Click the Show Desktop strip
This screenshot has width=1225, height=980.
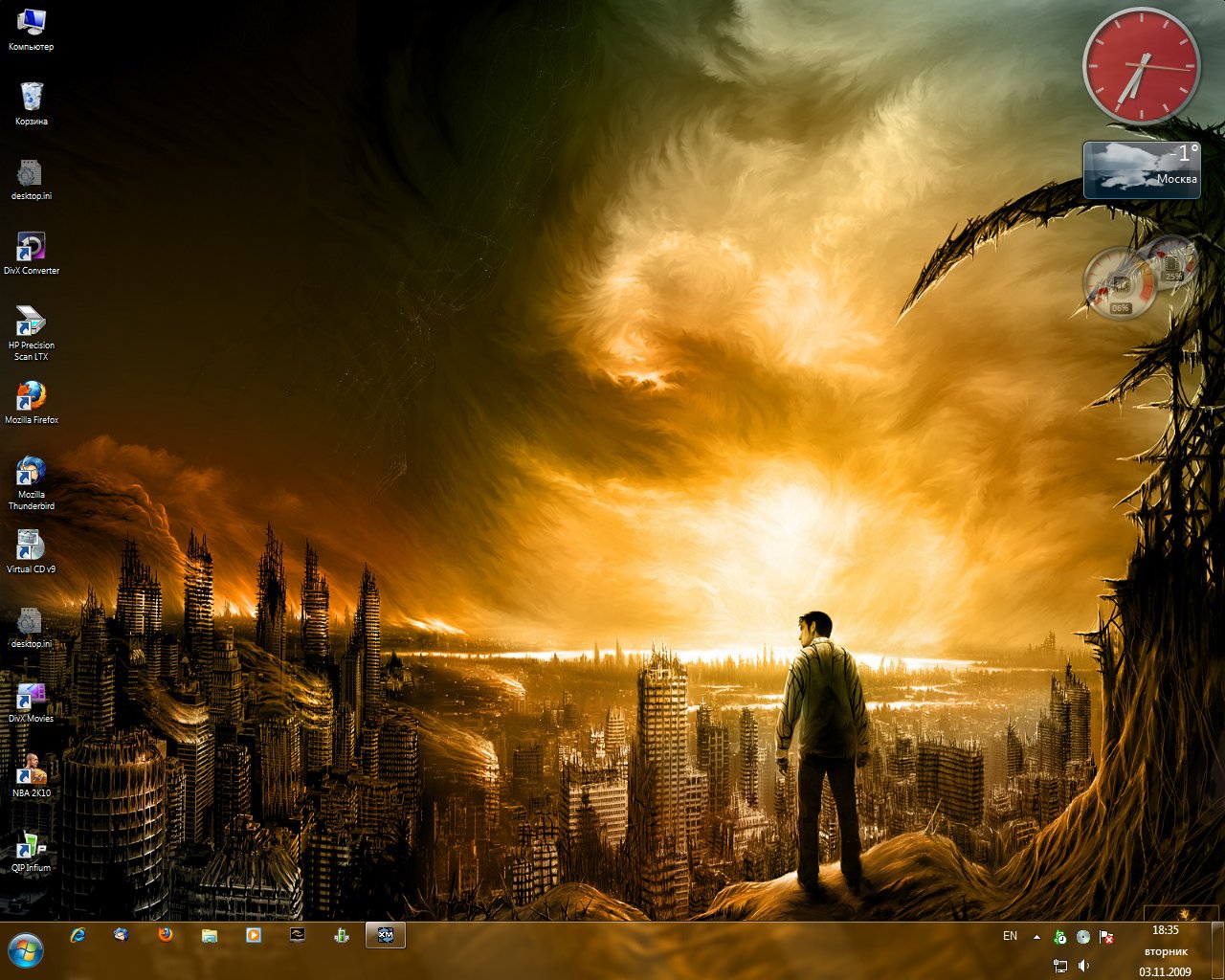(x=1217, y=950)
